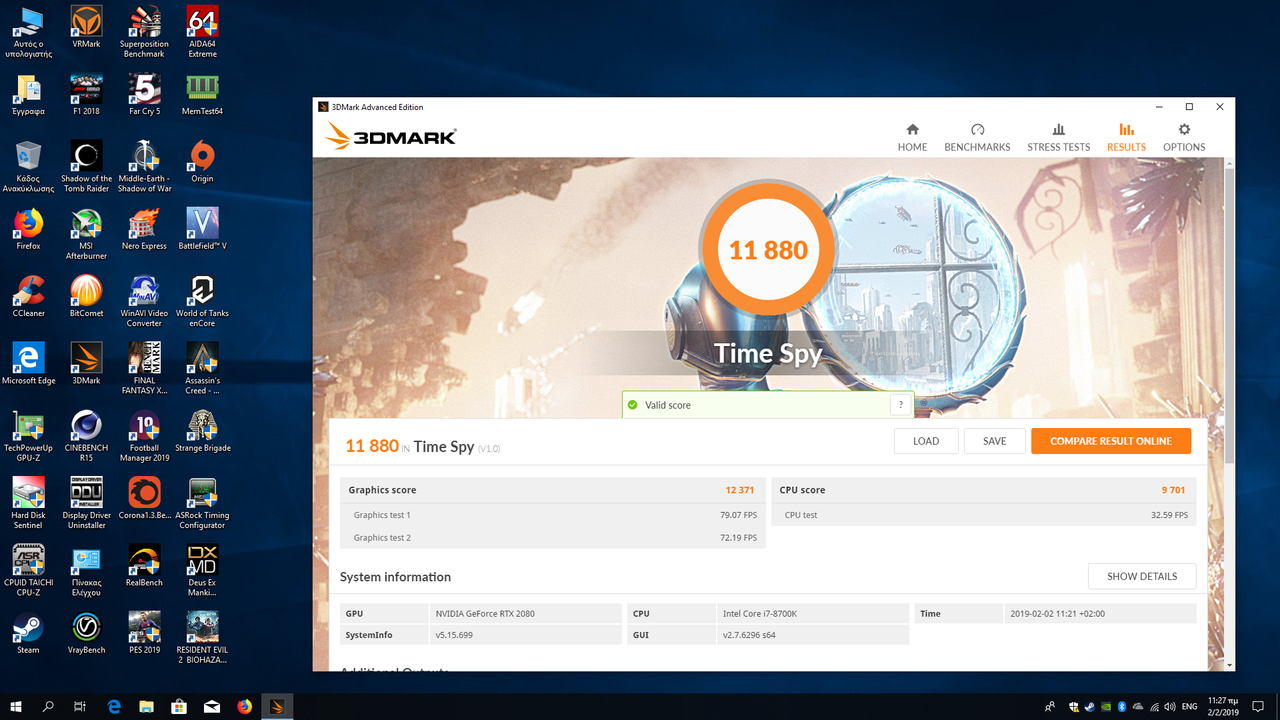The image size is (1280, 720).
Task: Open VrayBench desktop icon
Action: point(86,633)
